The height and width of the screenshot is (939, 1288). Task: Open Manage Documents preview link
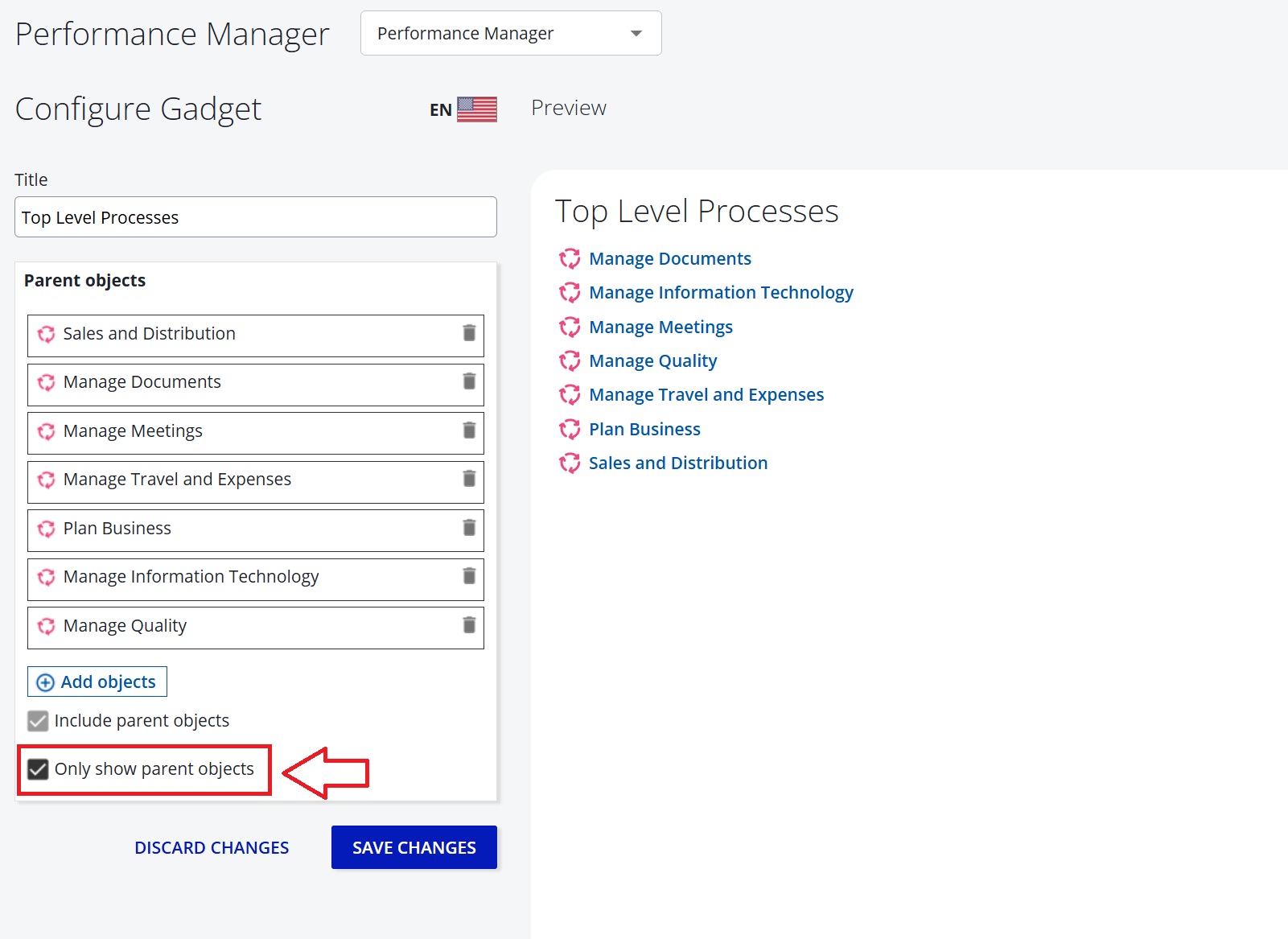coord(669,259)
